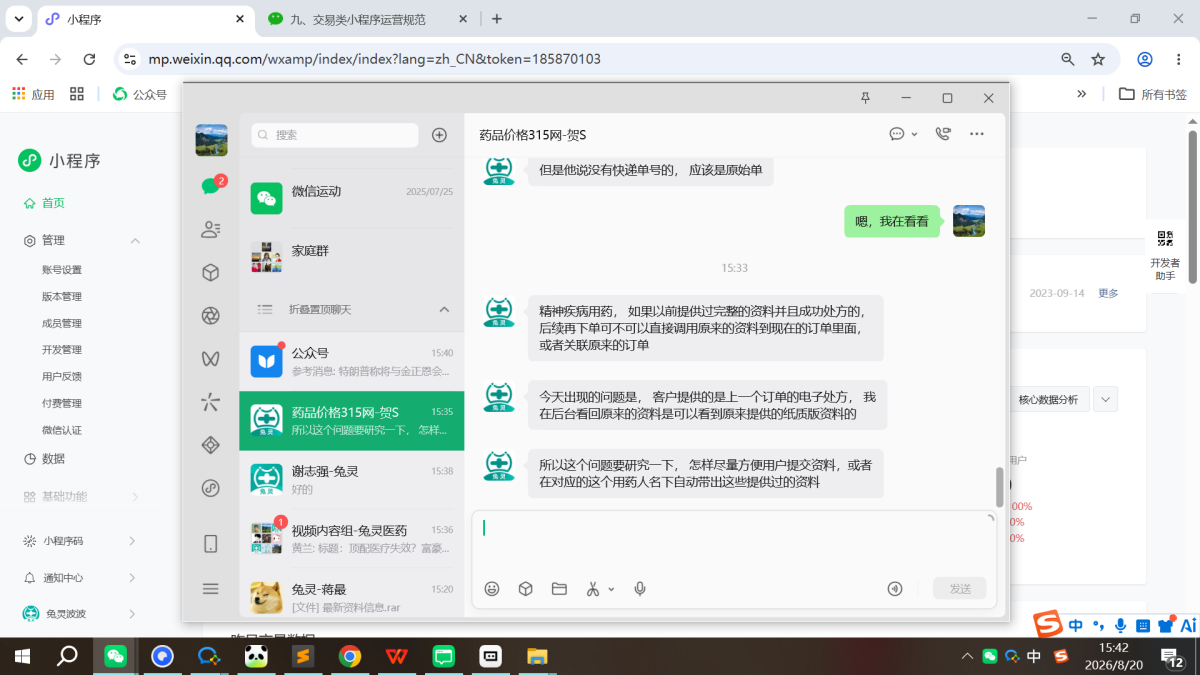Open Moments aperture icon in WeChat sidebar

(x=210, y=315)
